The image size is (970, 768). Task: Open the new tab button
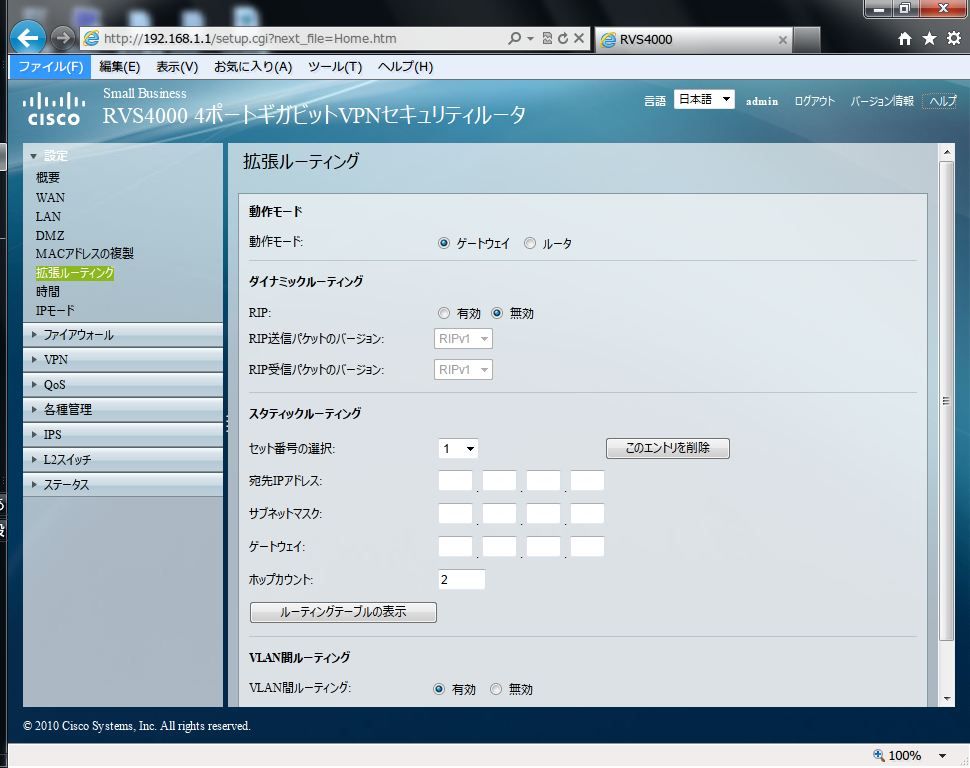tap(807, 40)
